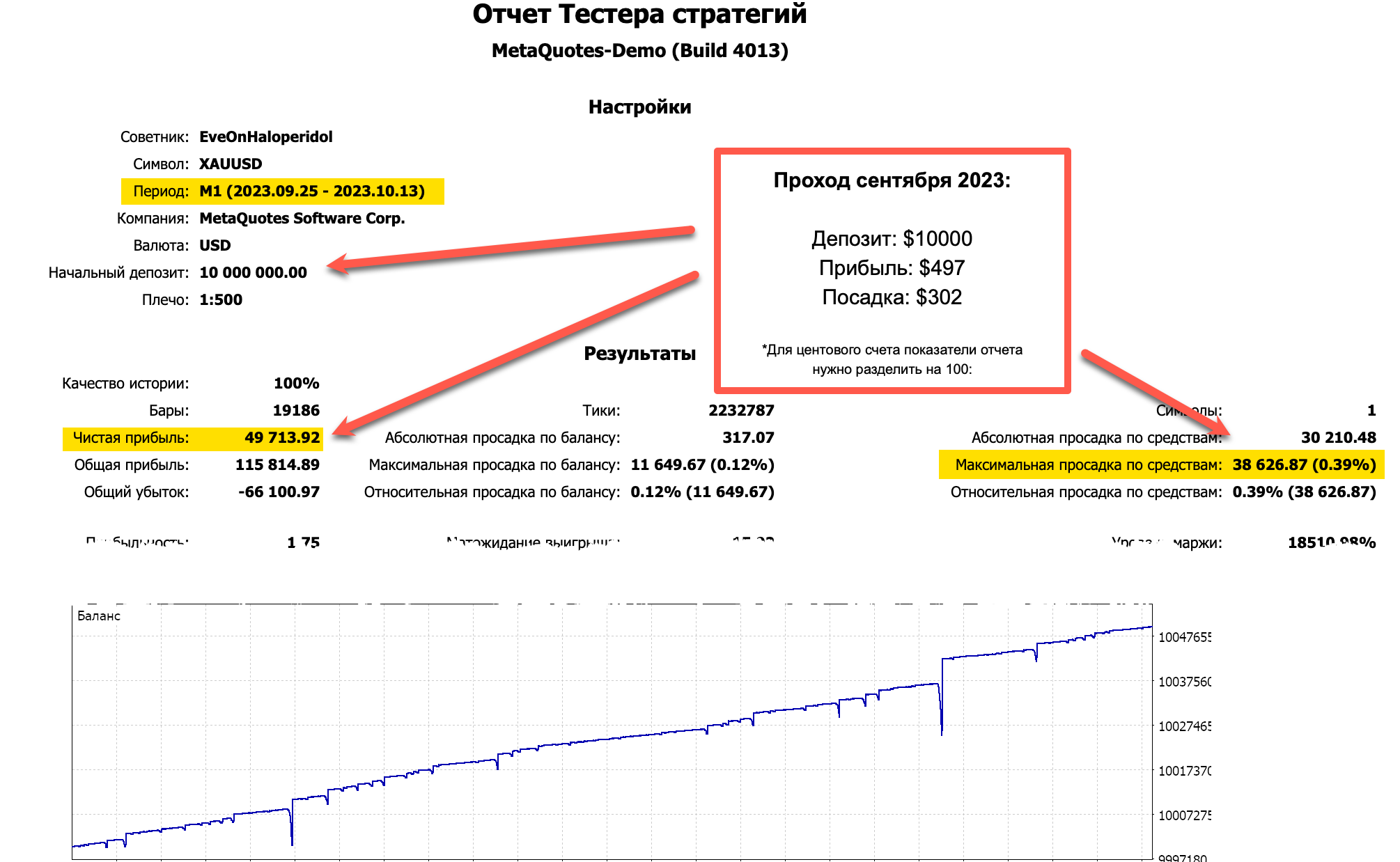The width and height of the screenshot is (1400, 862).
Task: Select the leverage value "1:500"
Action: point(221,299)
